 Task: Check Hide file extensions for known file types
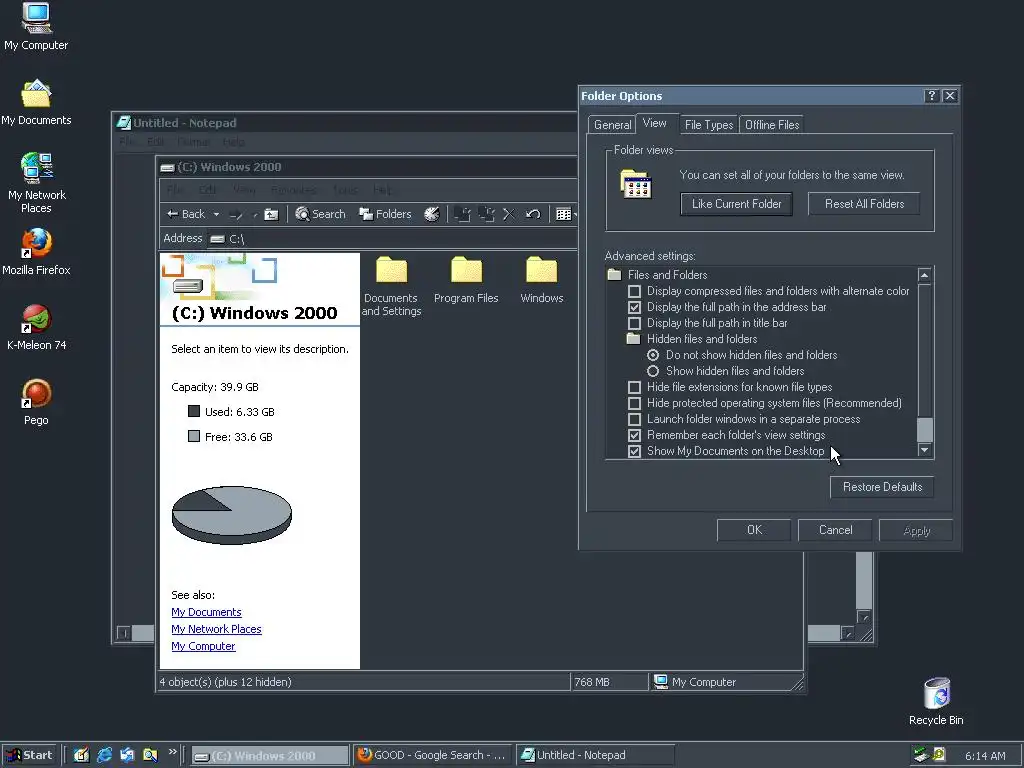click(634, 387)
